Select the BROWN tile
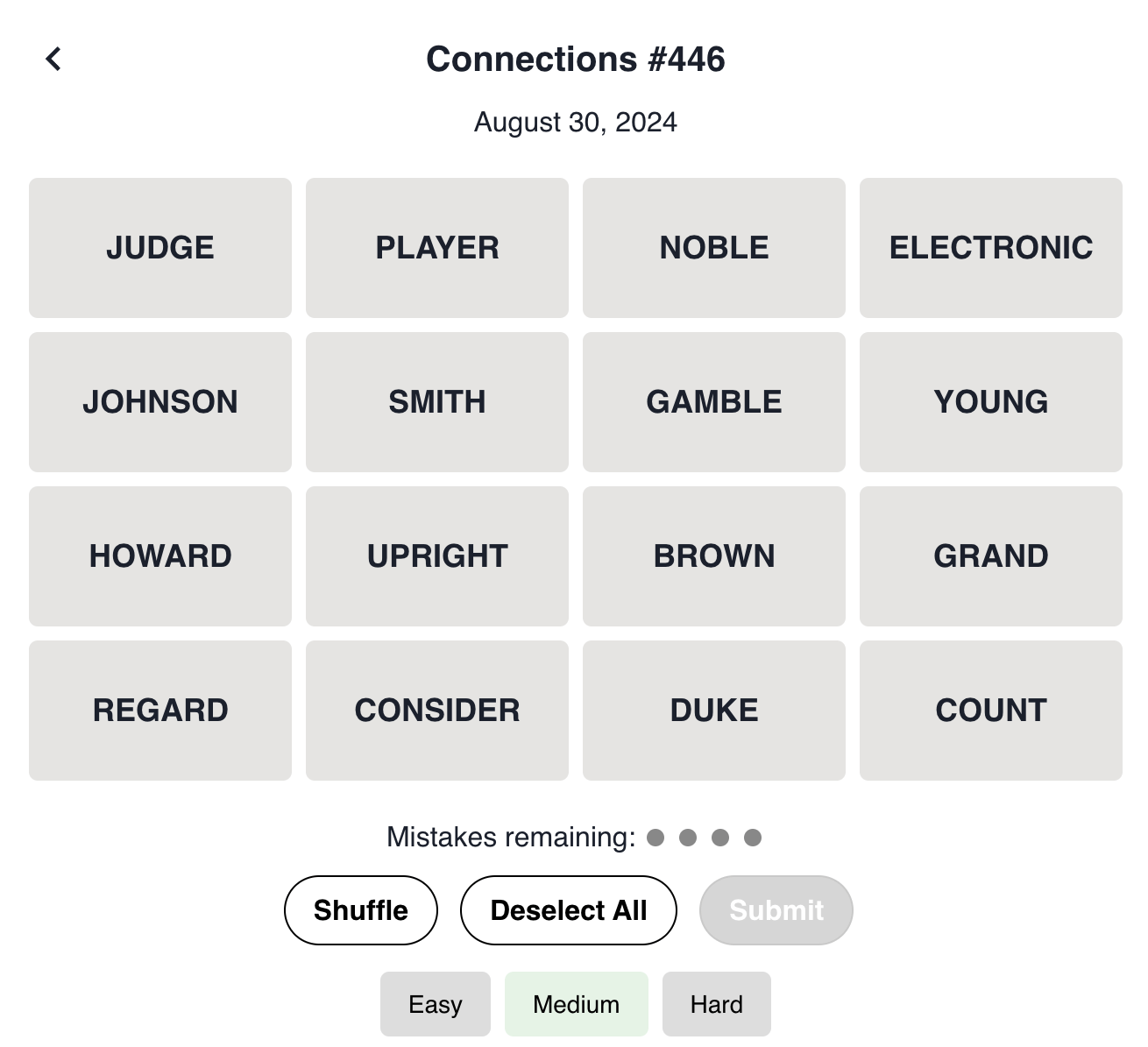This screenshot has height=1047, width=1148. click(x=713, y=555)
